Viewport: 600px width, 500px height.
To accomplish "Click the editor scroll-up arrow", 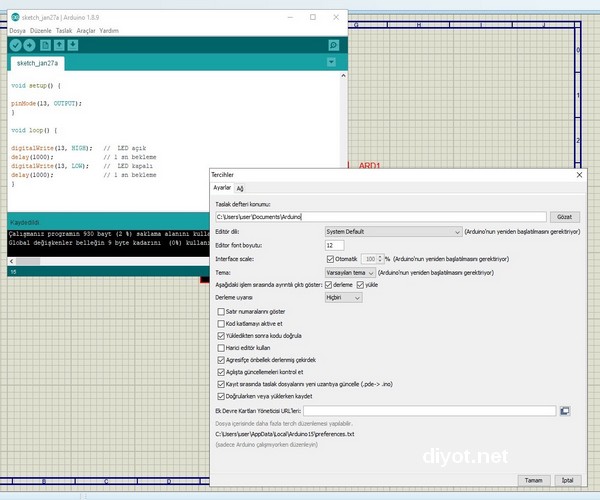I will point(343,76).
